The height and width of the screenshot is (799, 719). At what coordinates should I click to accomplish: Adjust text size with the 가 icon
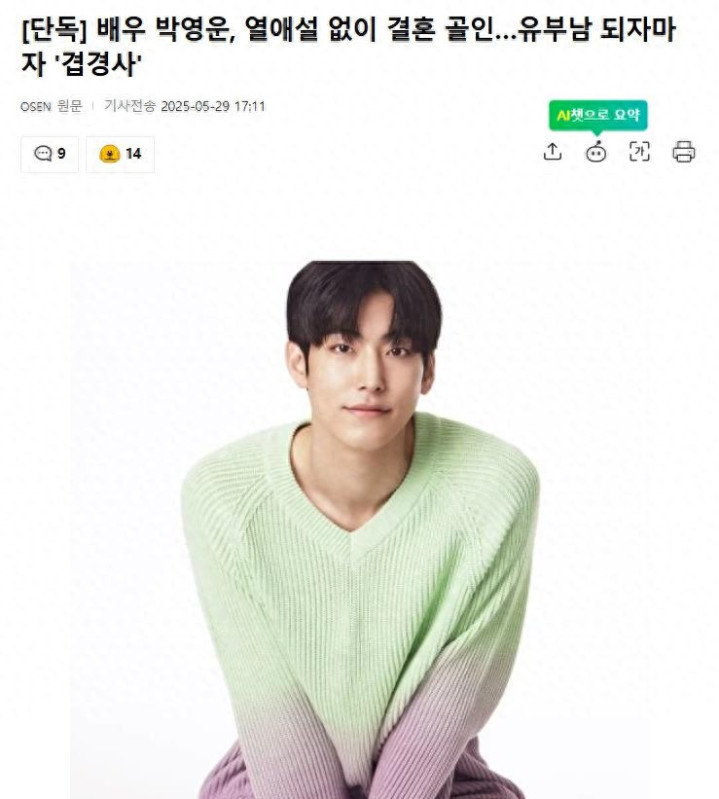[640, 152]
